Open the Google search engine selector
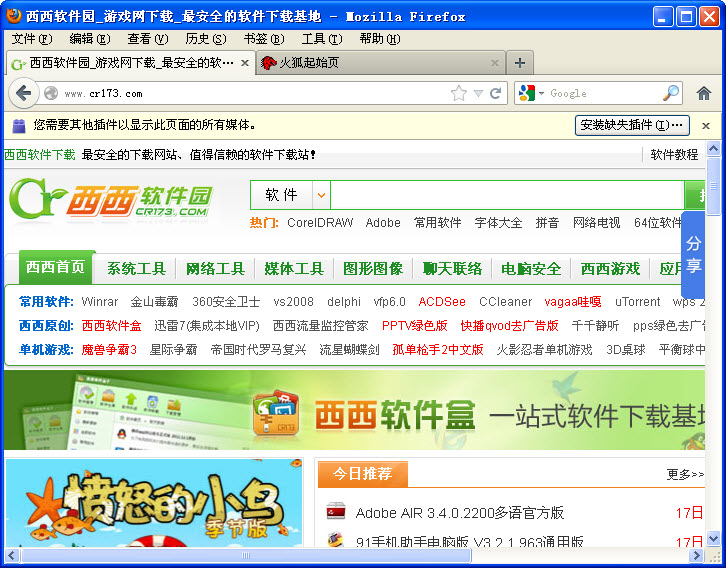The image size is (726, 568). coord(531,94)
